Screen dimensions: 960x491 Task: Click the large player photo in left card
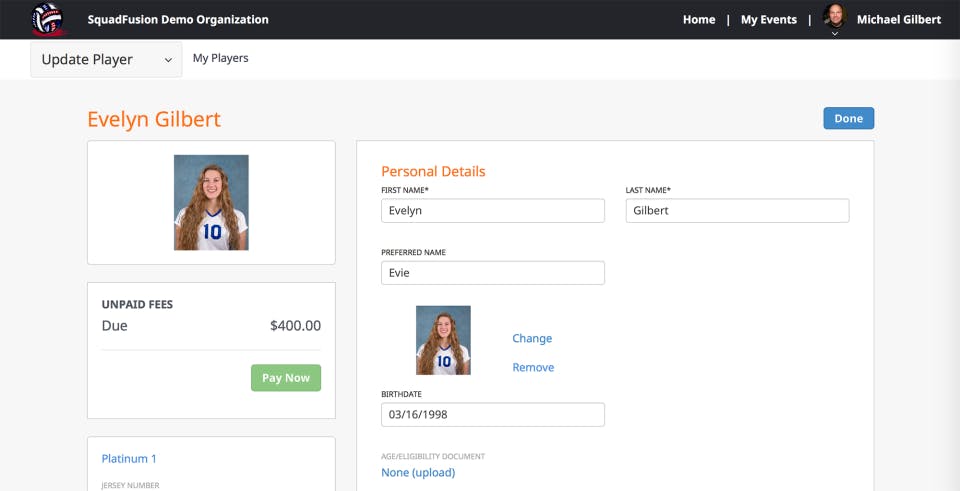pos(211,203)
